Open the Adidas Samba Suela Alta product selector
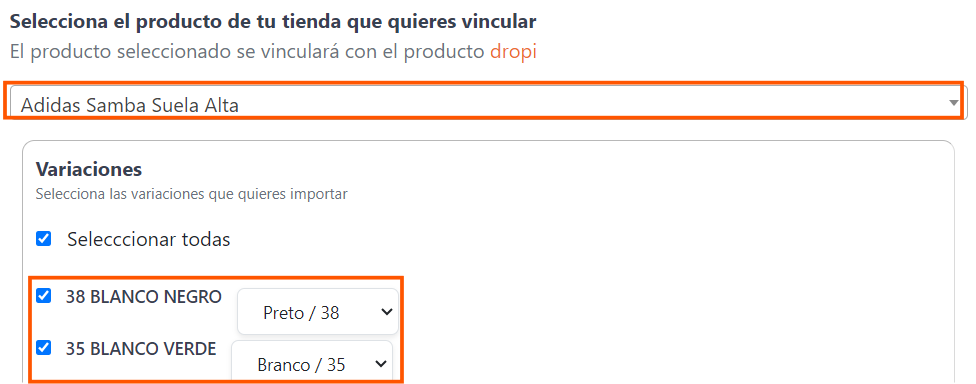The height and width of the screenshot is (384, 976). tap(486, 103)
